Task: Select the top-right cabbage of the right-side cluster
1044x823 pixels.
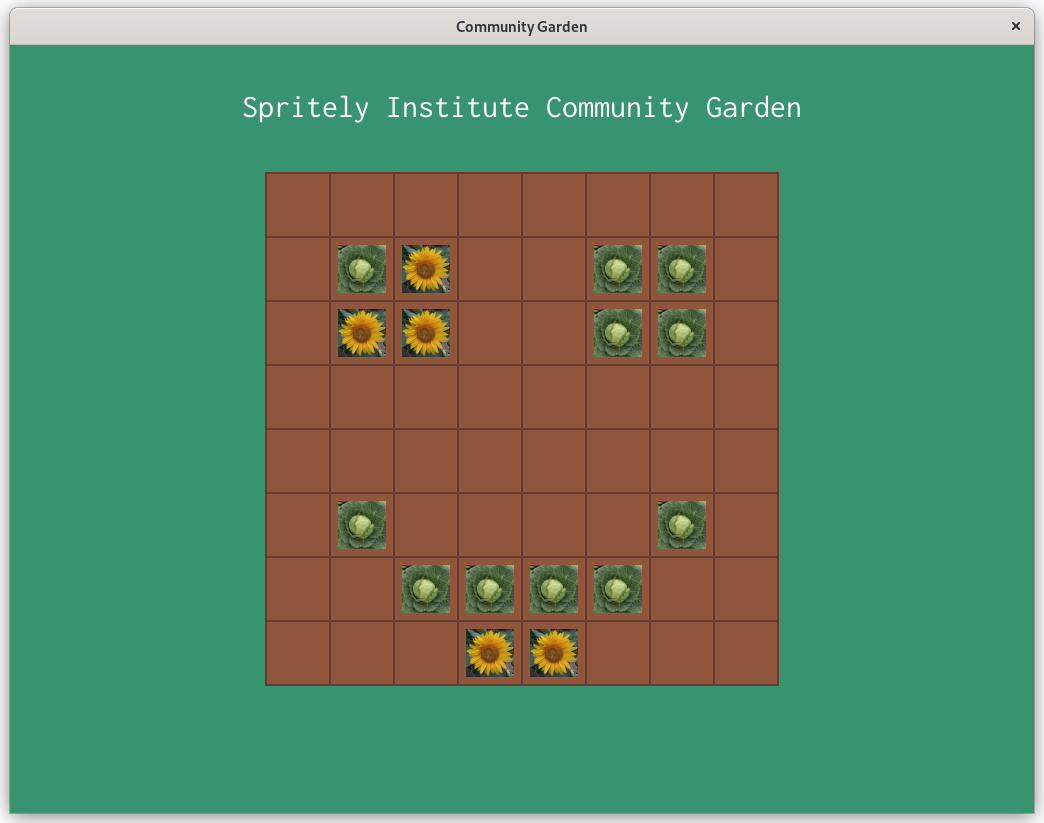Action: click(682, 269)
